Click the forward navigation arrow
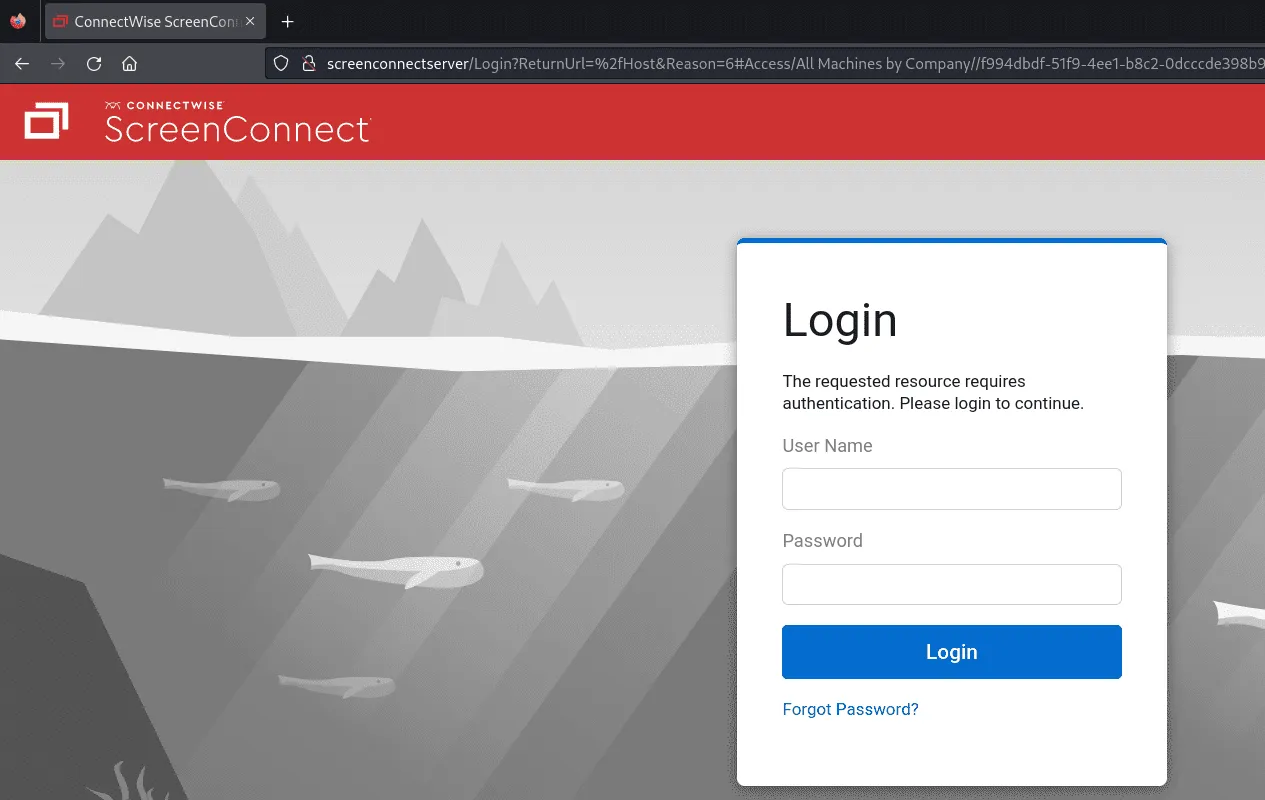 (58, 64)
